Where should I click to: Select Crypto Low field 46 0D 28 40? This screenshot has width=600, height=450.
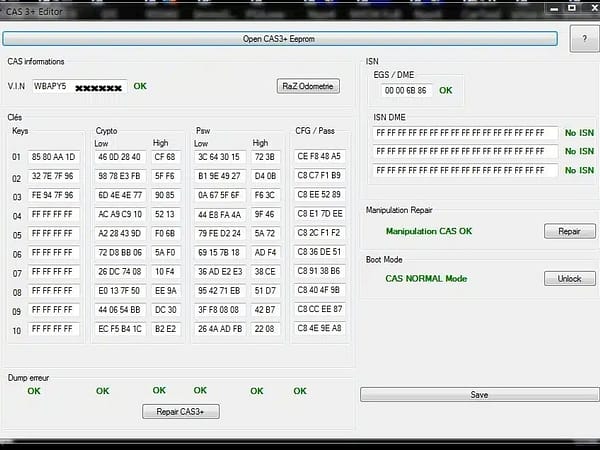120,157
